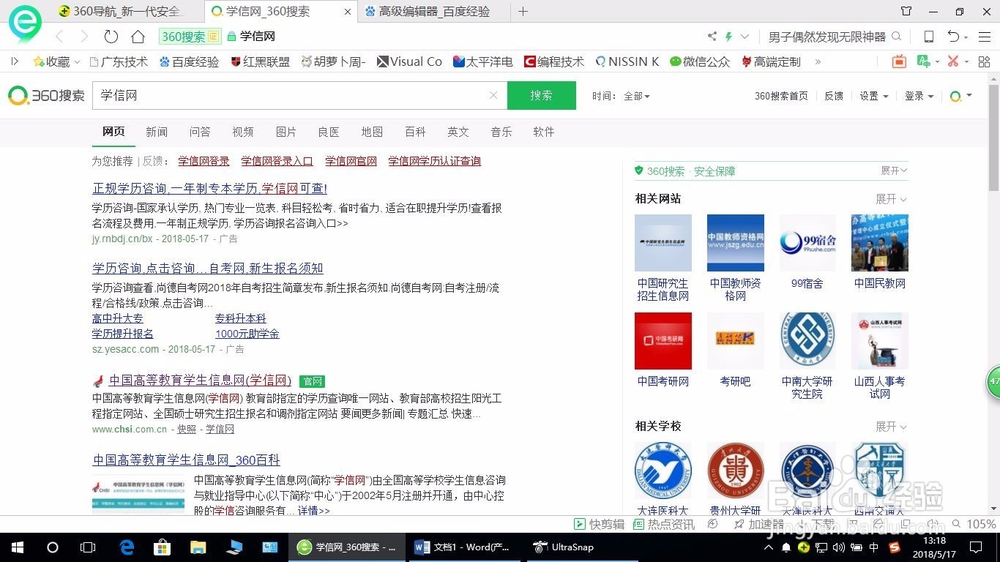Expand the scissors screenshot dropdown arrow
1000x562 pixels.
(966, 62)
